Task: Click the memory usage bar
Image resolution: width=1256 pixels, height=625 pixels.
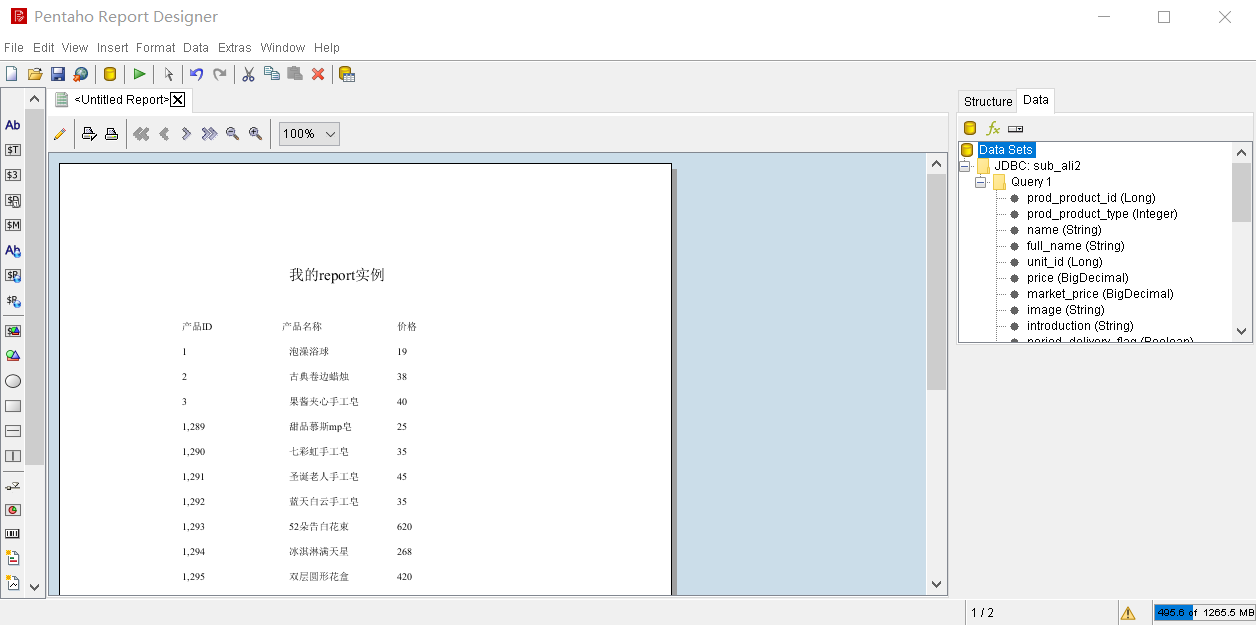Action: 1203,612
